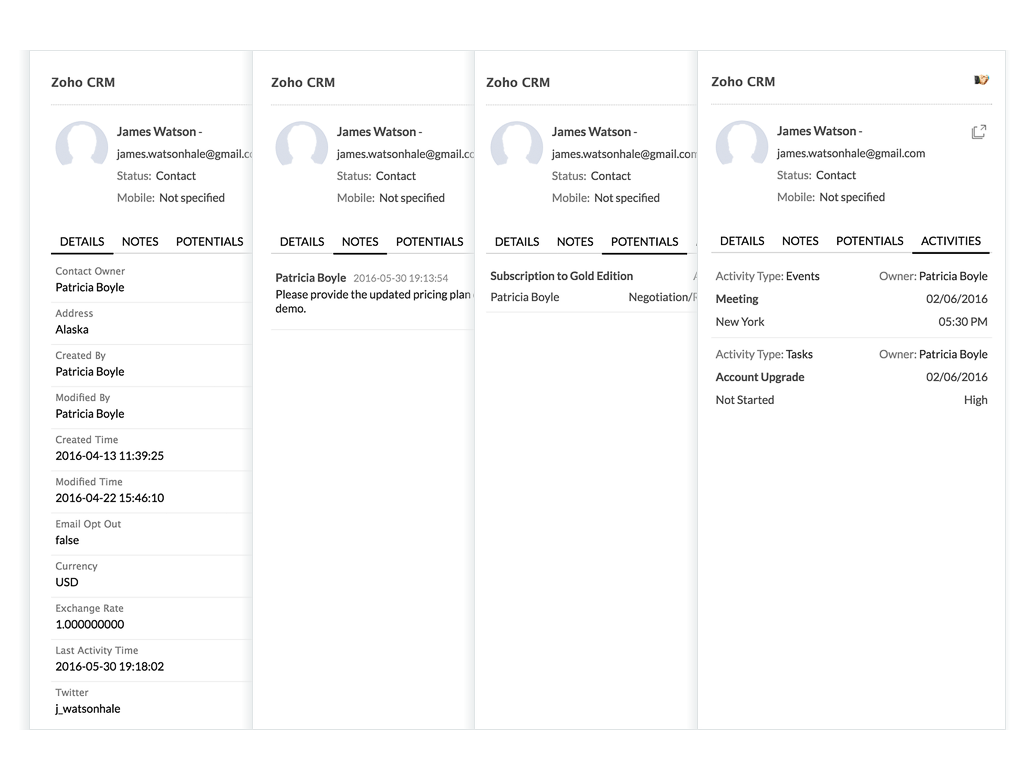The width and height of the screenshot is (1024, 768).
Task: Click the handshake deal icon in the header
Action: coord(981,80)
